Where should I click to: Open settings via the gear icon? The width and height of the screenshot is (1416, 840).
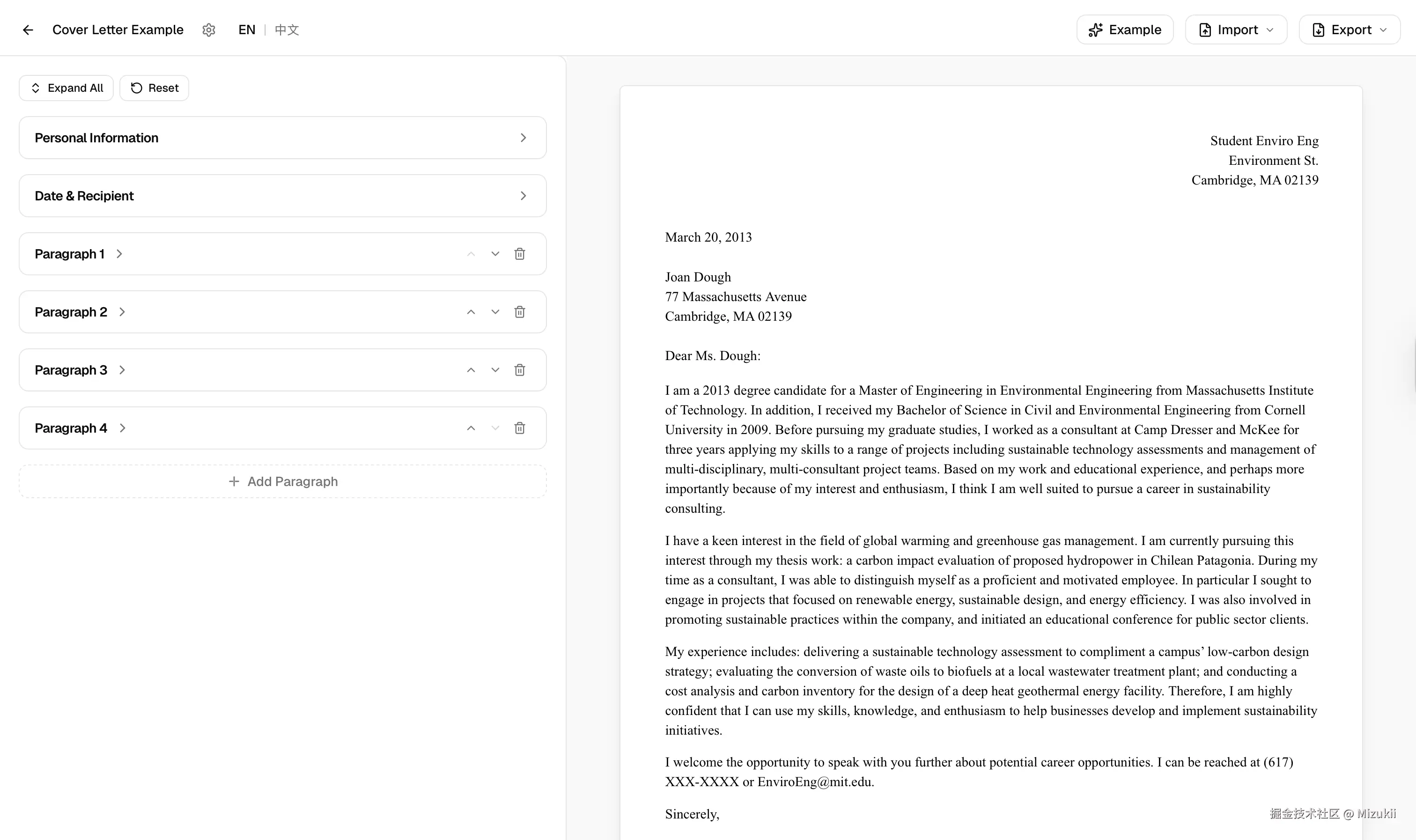(209, 30)
